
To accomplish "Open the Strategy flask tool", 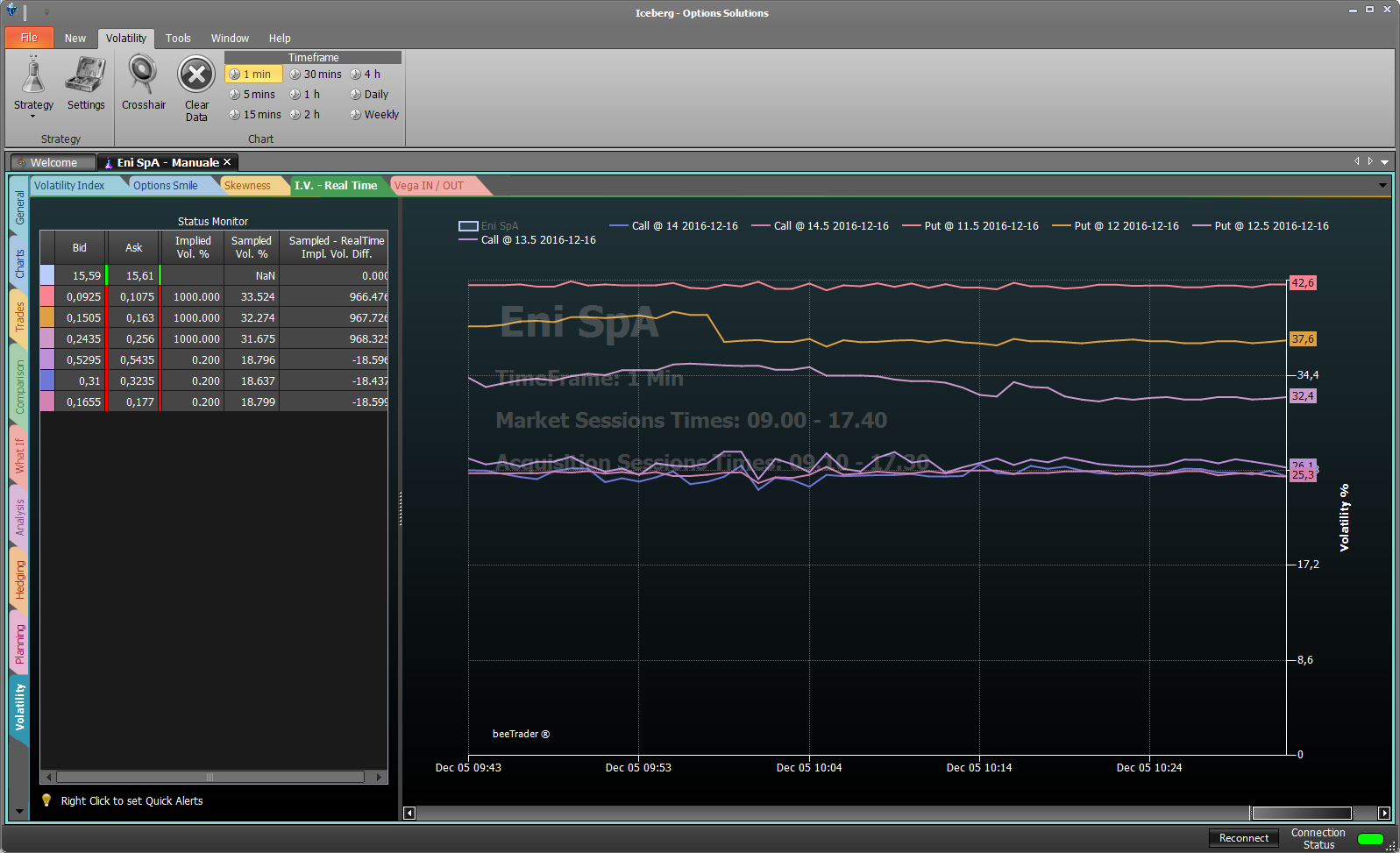I will (x=33, y=76).
